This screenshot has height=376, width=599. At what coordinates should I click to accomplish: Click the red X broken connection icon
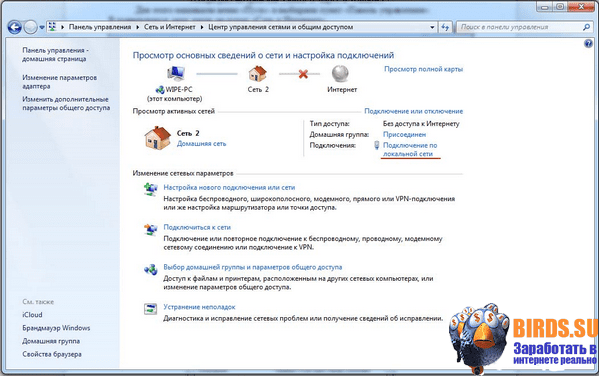[x=303, y=73]
